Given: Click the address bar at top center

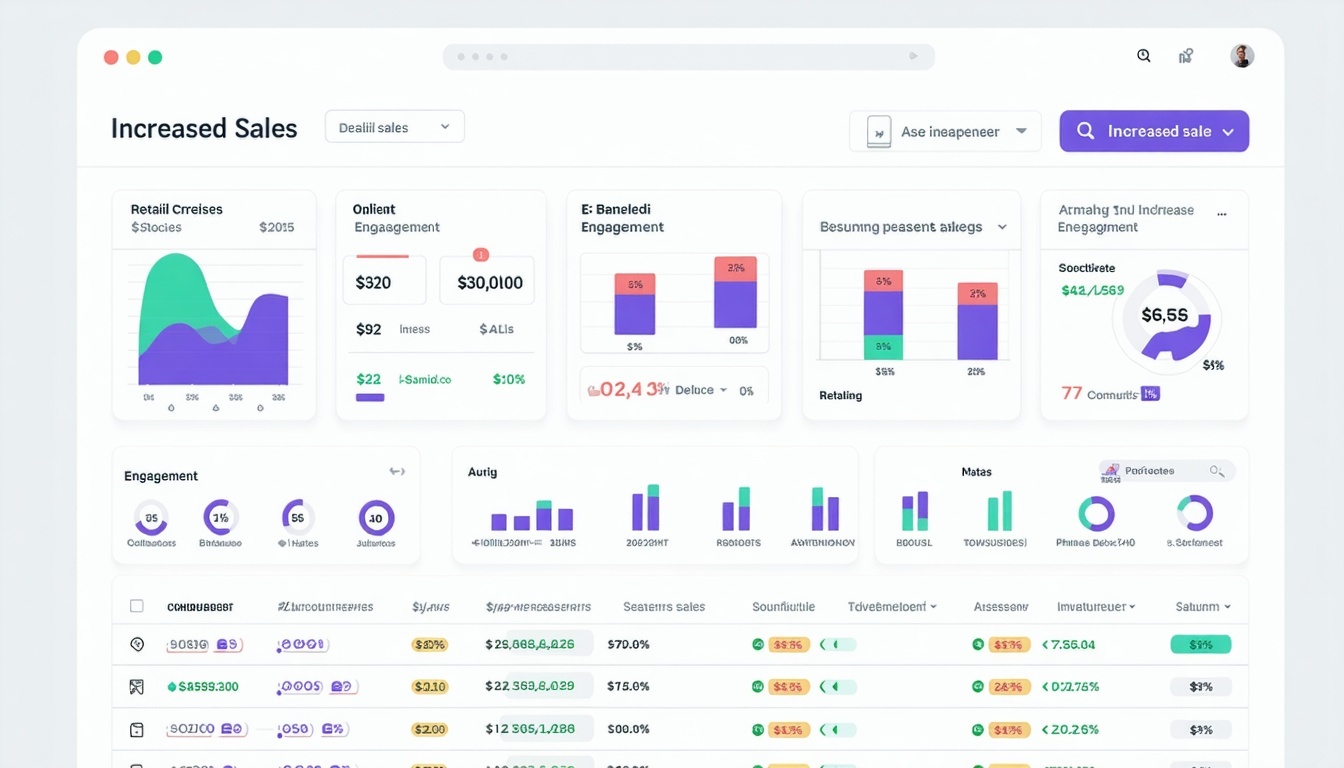Looking at the screenshot, I should 688,56.
